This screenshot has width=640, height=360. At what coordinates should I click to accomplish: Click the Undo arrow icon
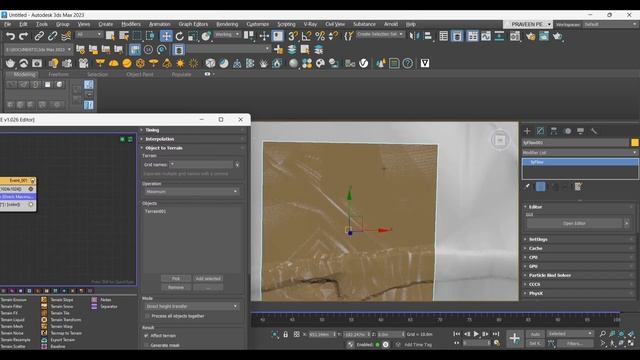coord(11,36)
